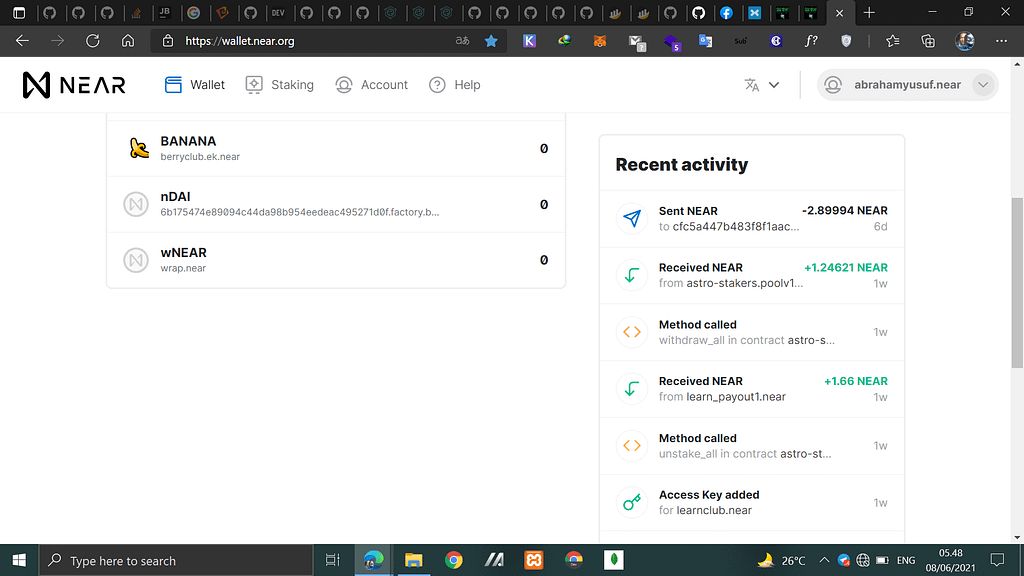Click the key icon for learnclub.near

(x=632, y=502)
